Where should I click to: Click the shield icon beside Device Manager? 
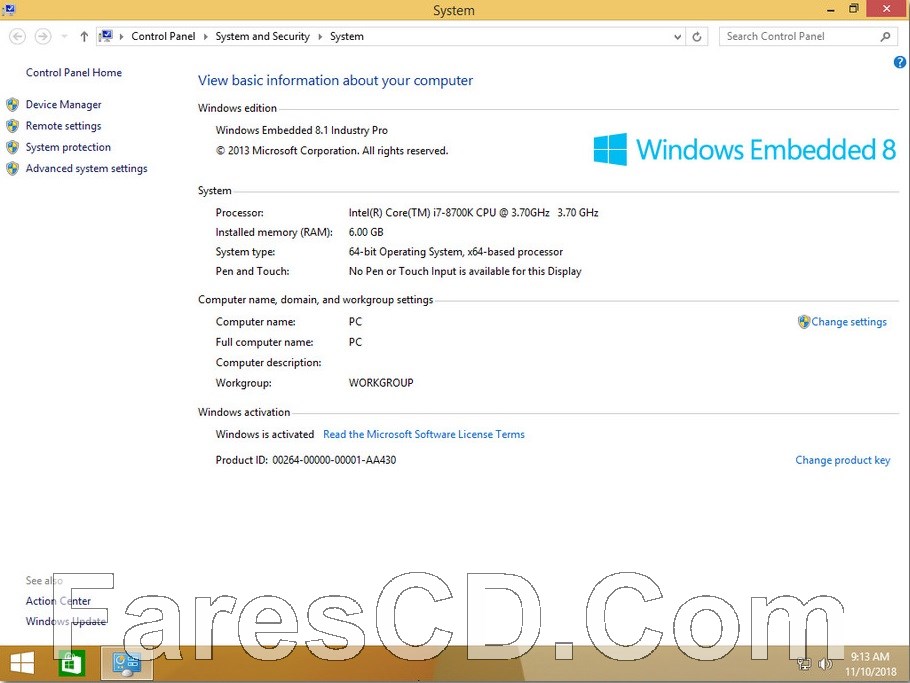[x=12, y=104]
